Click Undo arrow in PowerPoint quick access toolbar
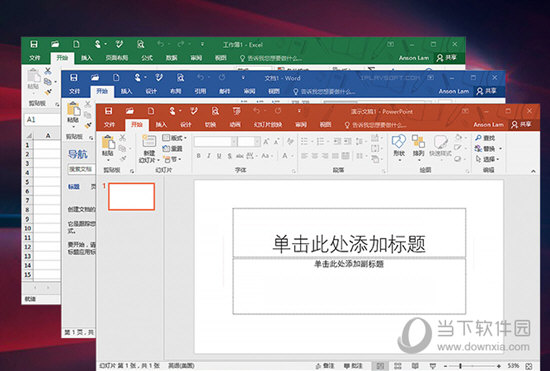Viewport: 550px width, 371px height. click(x=257, y=111)
